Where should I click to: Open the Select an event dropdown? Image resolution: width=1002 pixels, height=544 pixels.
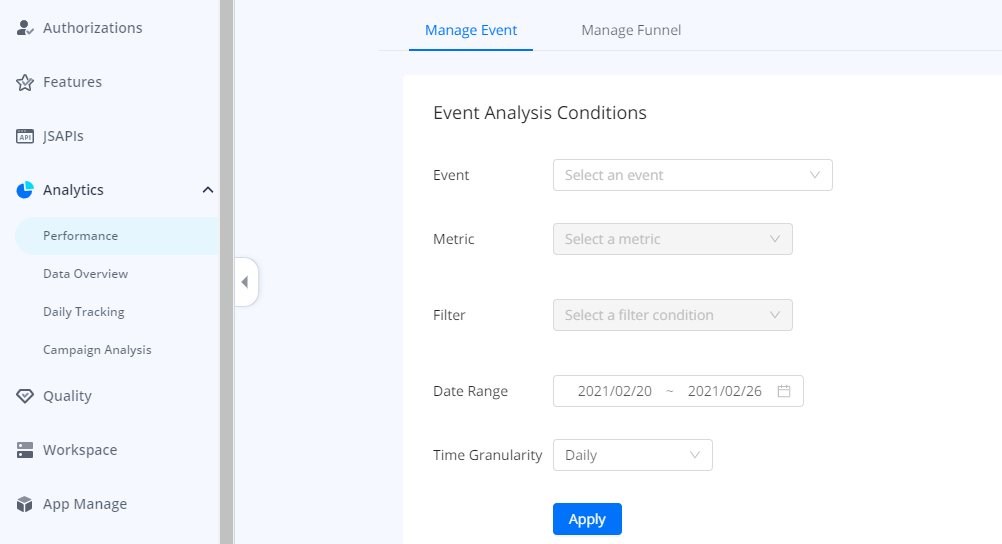pos(692,175)
